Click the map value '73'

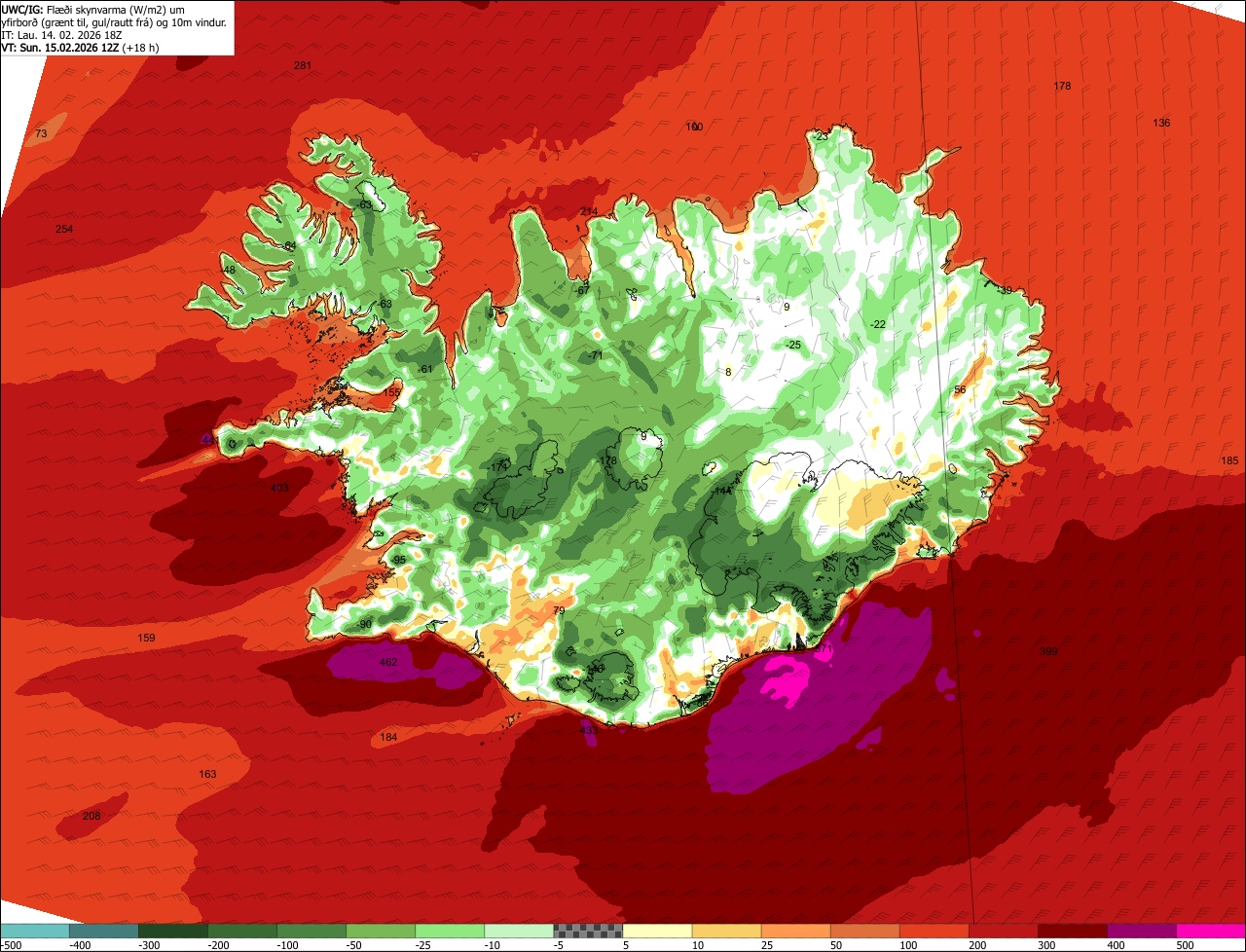coord(41,133)
